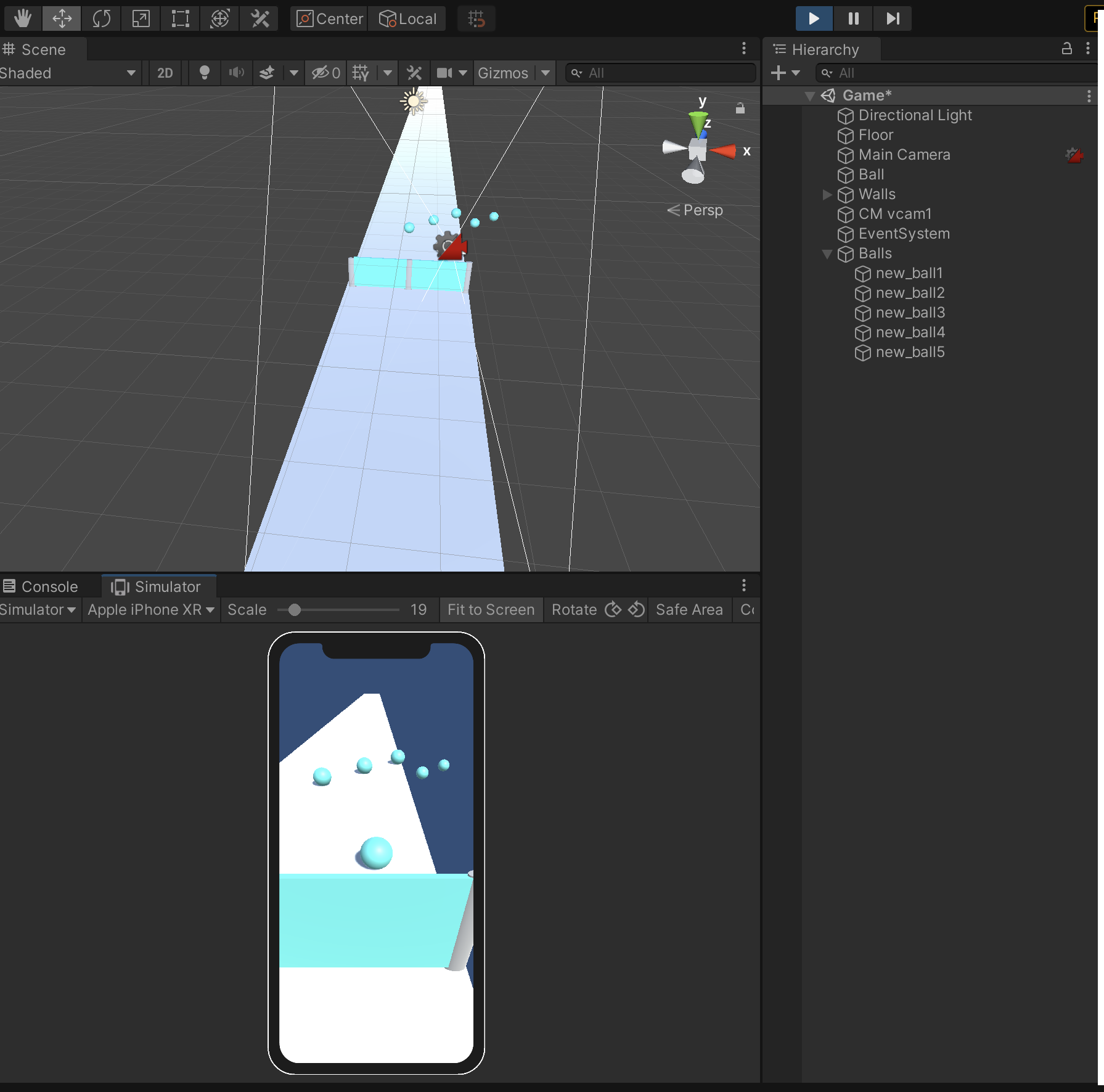
Task: Select Main Camera in hierarchy
Action: [904, 155]
